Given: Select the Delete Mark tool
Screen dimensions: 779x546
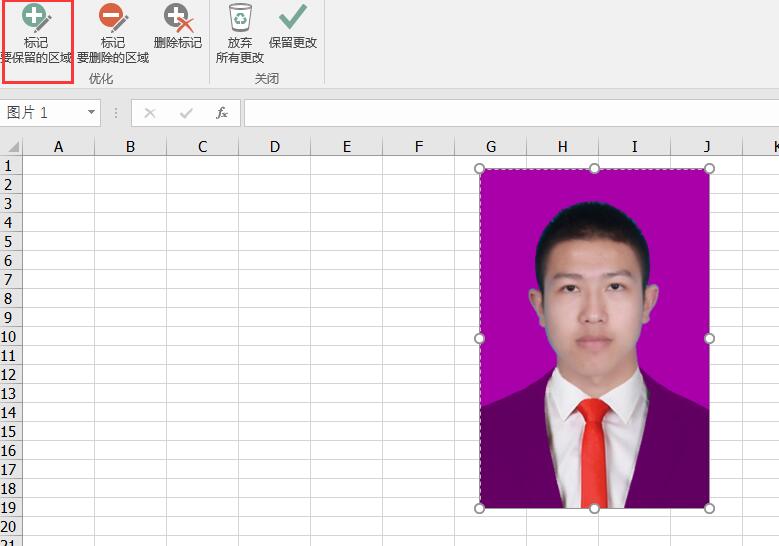Looking at the screenshot, I should point(178,19).
